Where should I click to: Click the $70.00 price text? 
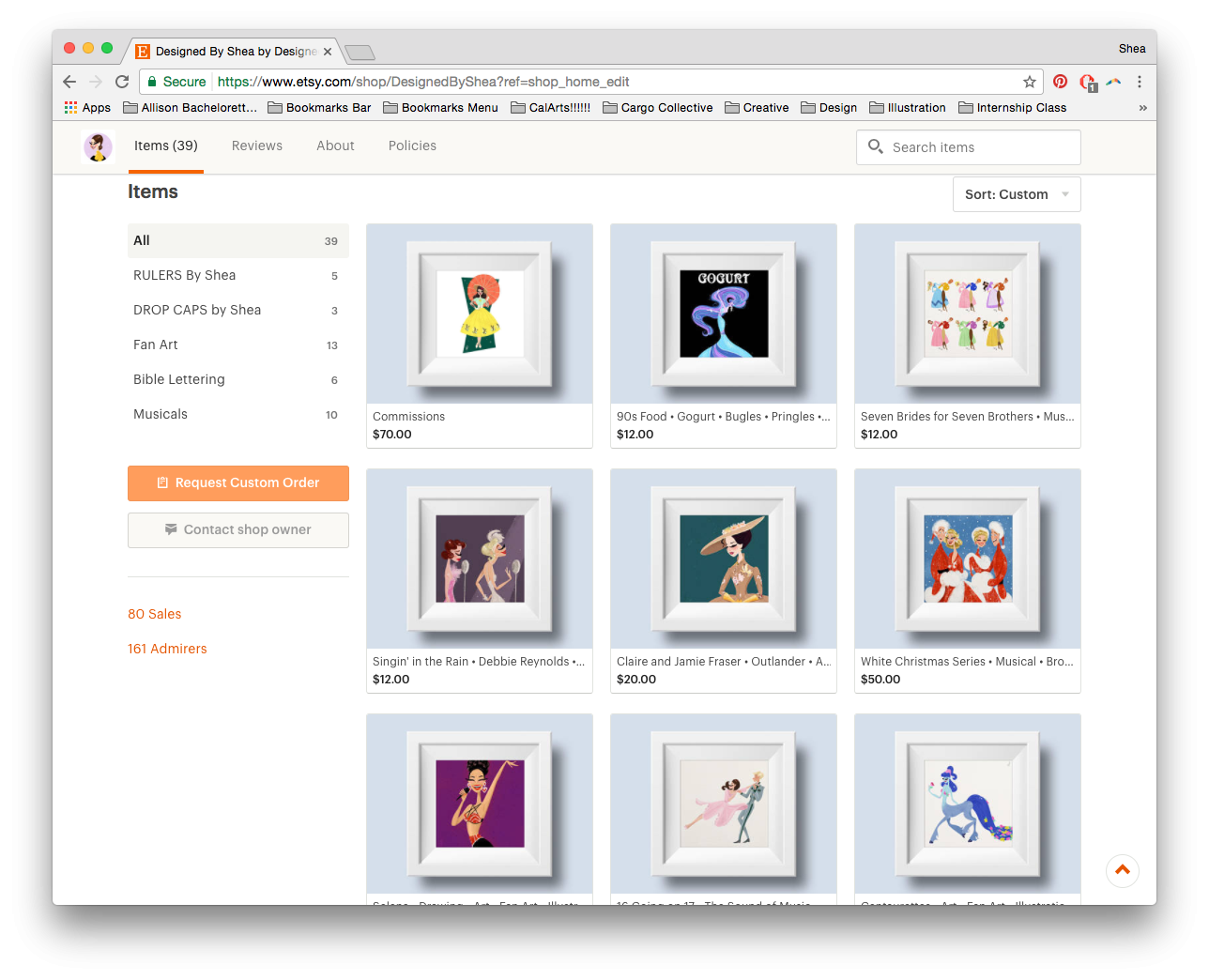[x=392, y=435]
